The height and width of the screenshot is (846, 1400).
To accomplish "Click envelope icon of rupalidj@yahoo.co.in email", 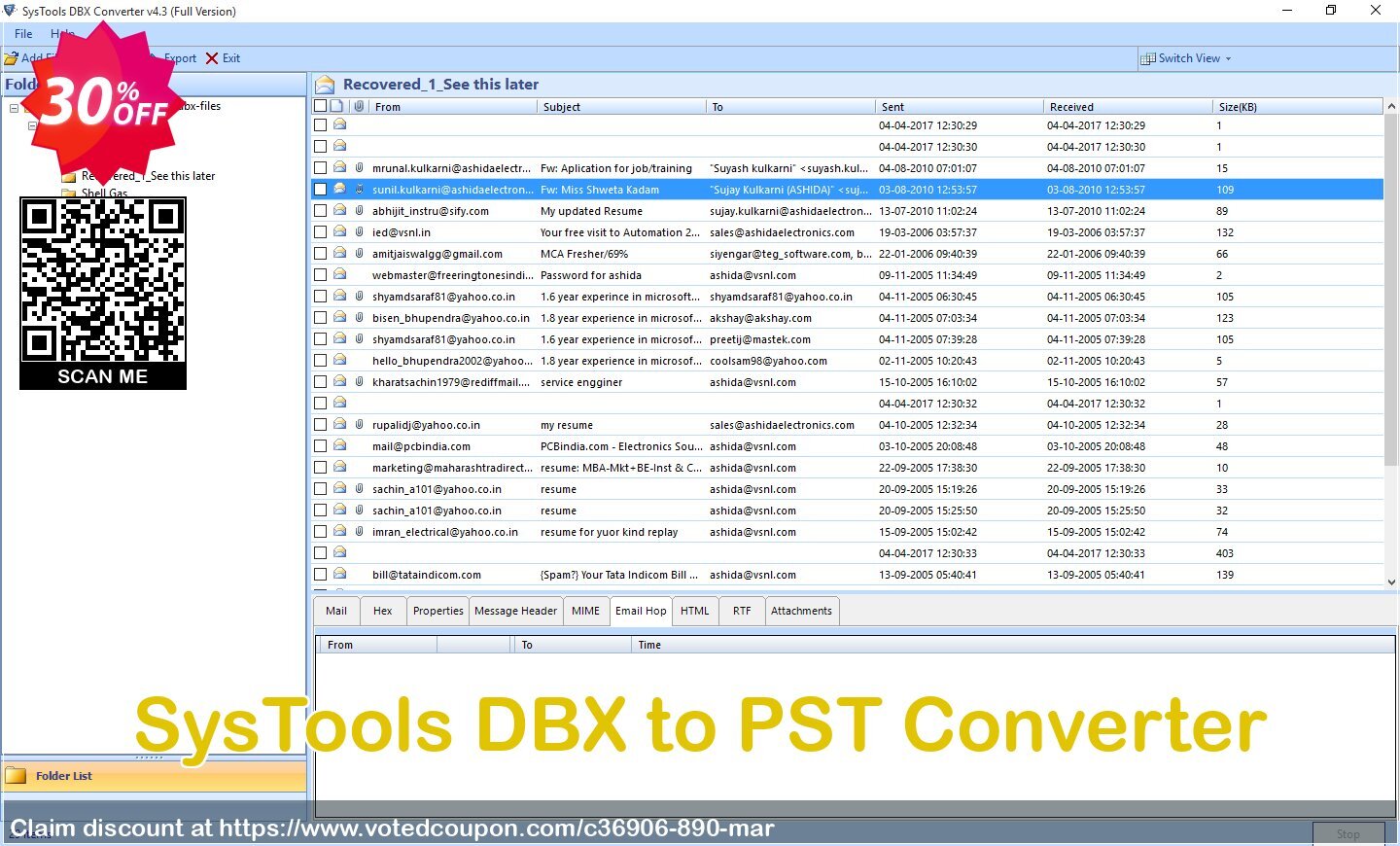I will coord(339,424).
